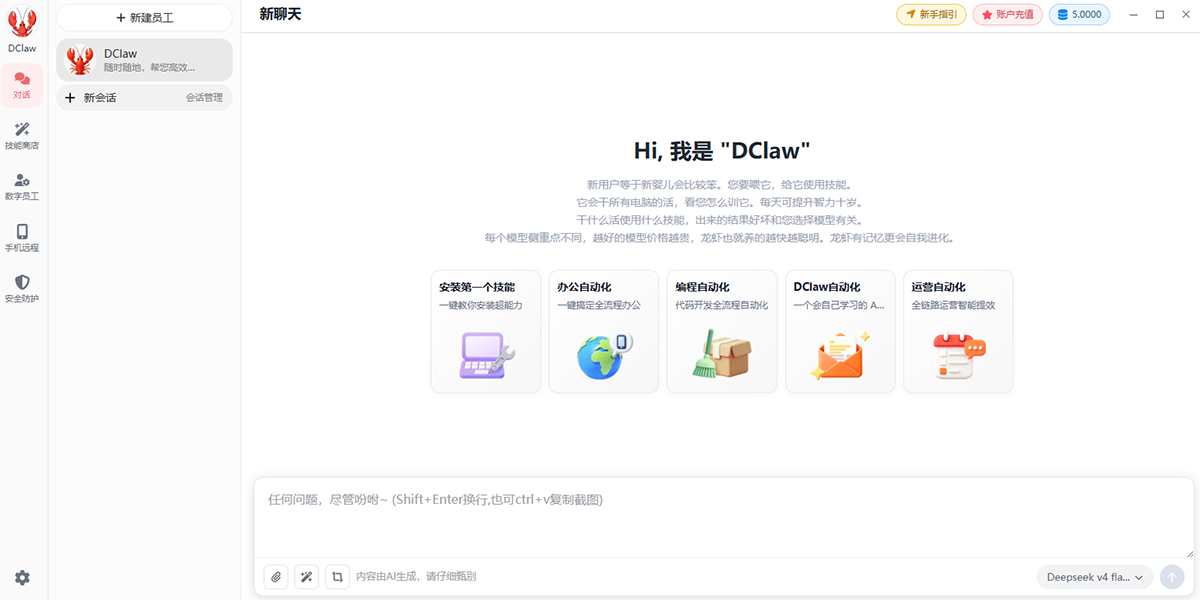Click the DClaw lobster logo icon
The width and height of the screenshot is (1200, 600).
click(22, 23)
